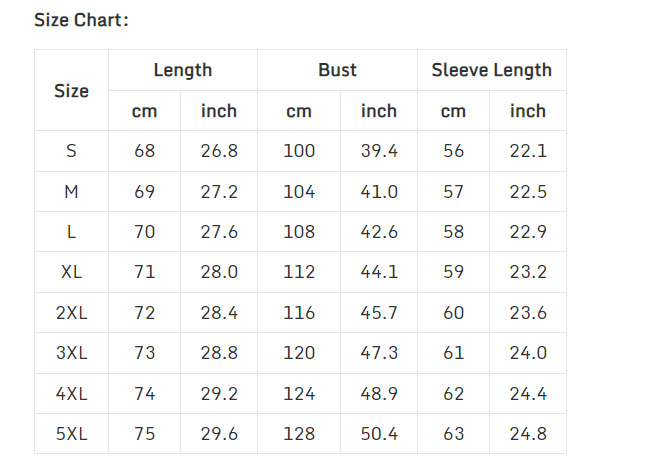Select the S size row label
The height and width of the screenshot is (462, 655).
point(71,151)
